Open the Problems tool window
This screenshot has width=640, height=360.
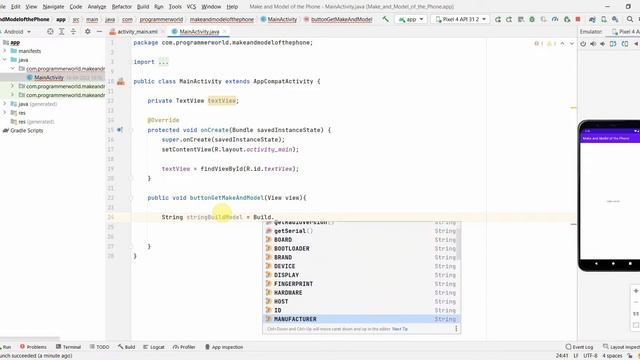coord(33,347)
